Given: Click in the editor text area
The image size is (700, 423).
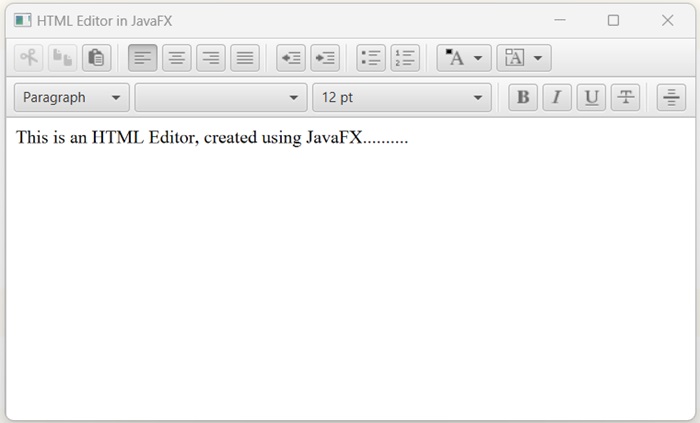Looking at the screenshot, I should pyautogui.click(x=350, y=268).
